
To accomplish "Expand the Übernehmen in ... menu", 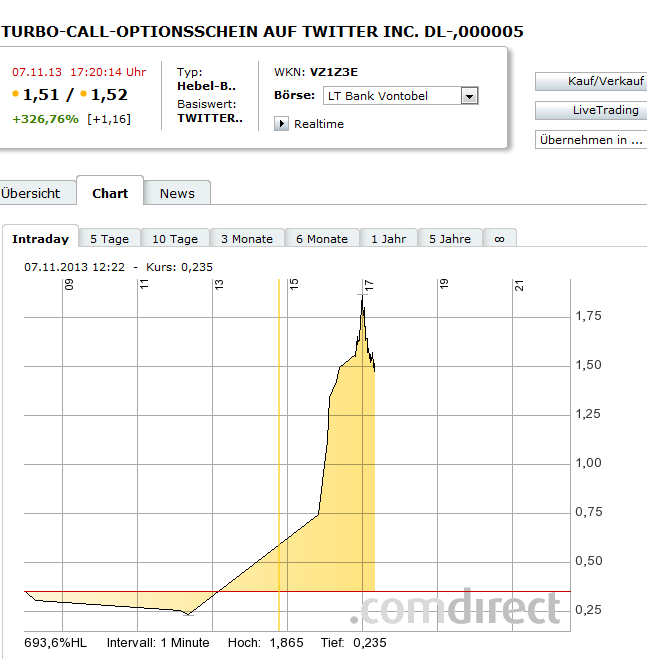I will [x=591, y=140].
